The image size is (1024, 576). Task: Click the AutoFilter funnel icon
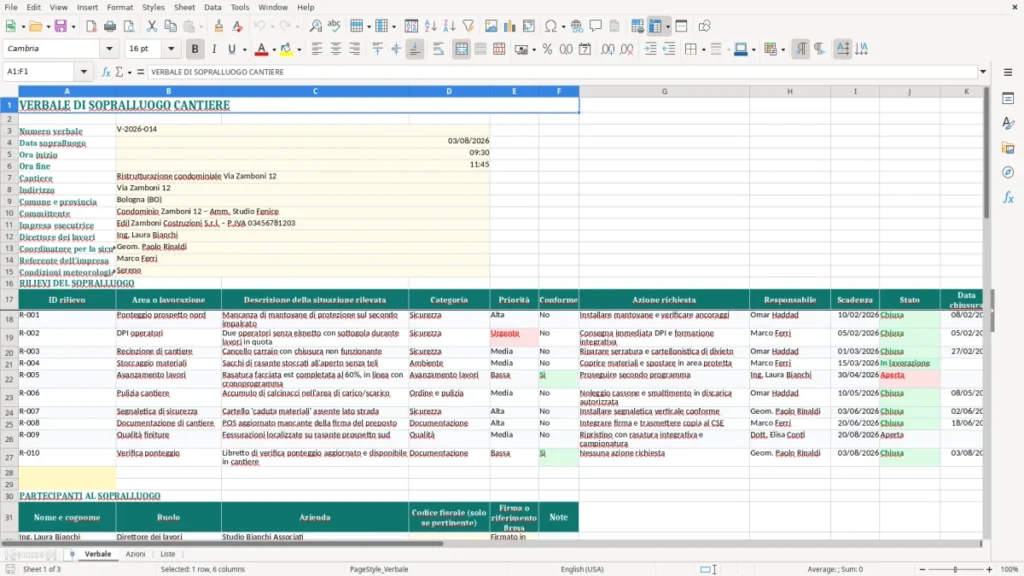(468, 26)
